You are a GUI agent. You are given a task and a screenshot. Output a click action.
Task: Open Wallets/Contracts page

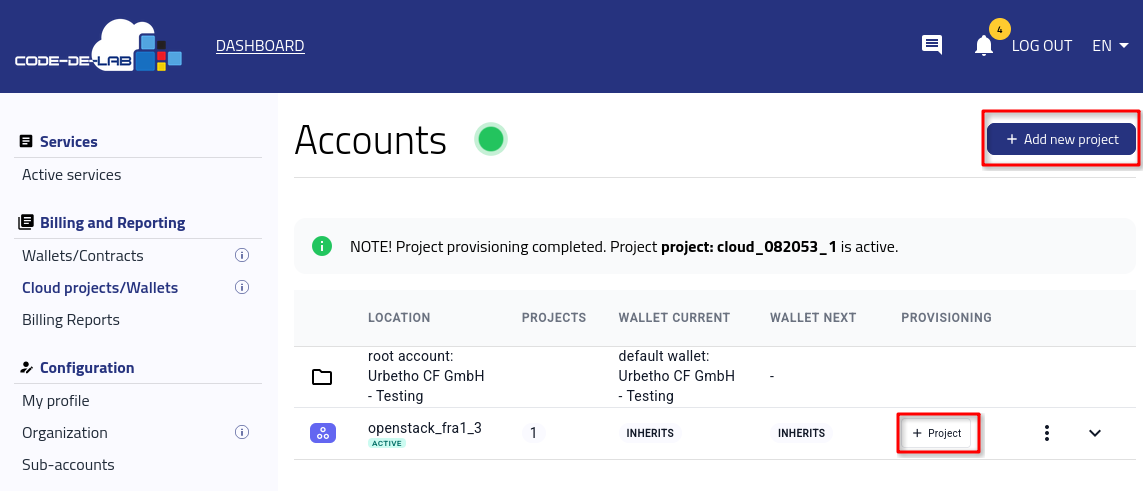pyautogui.click(x=82, y=256)
